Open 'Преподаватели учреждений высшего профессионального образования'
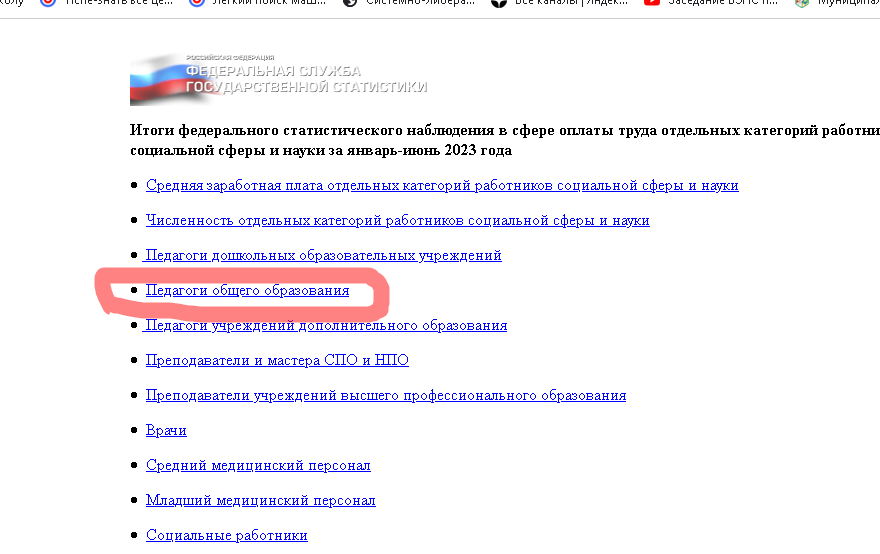Screen dimensions: 880x554 click(x=386, y=395)
